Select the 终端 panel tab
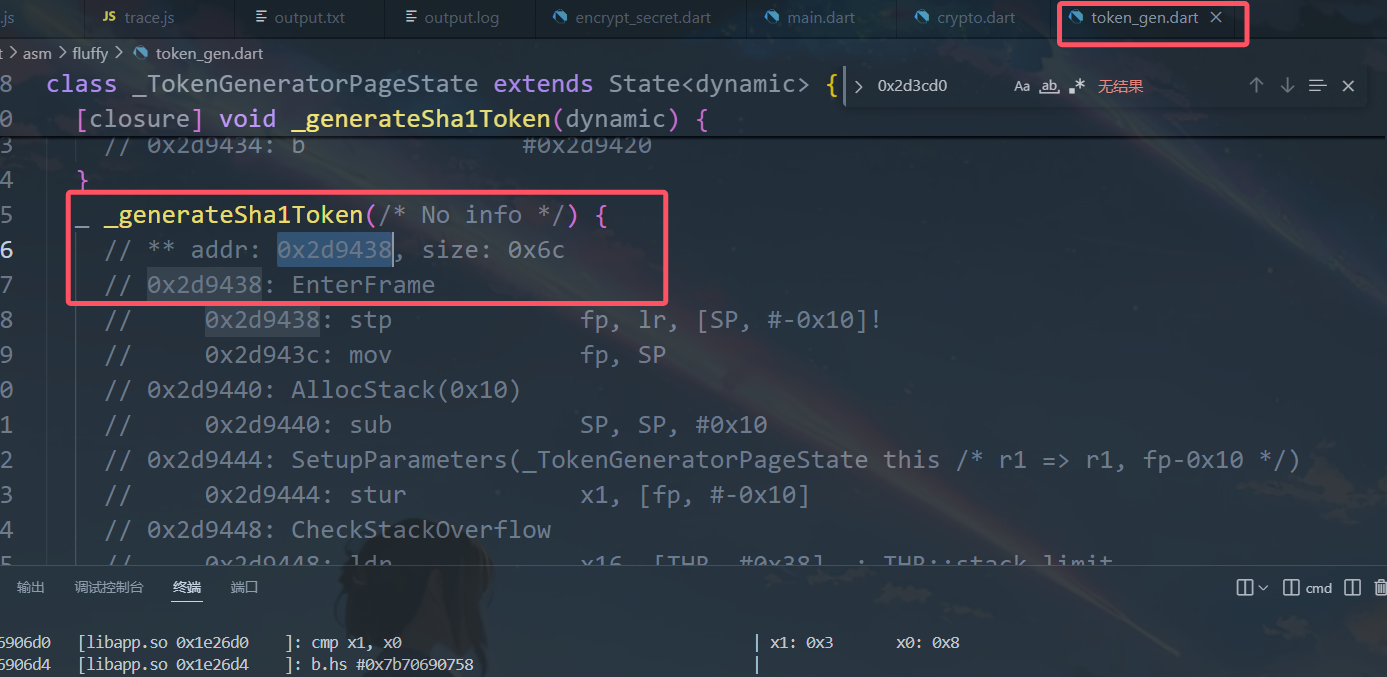Viewport: 1387px width, 677px height. [x=187, y=588]
